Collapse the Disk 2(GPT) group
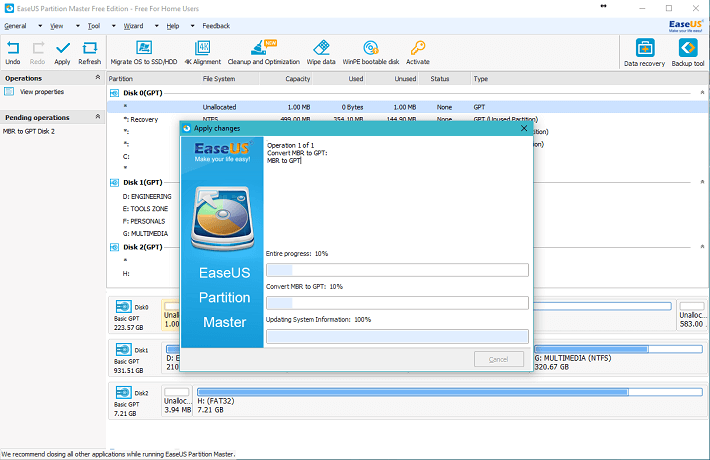The width and height of the screenshot is (710, 460). click(702, 247)
